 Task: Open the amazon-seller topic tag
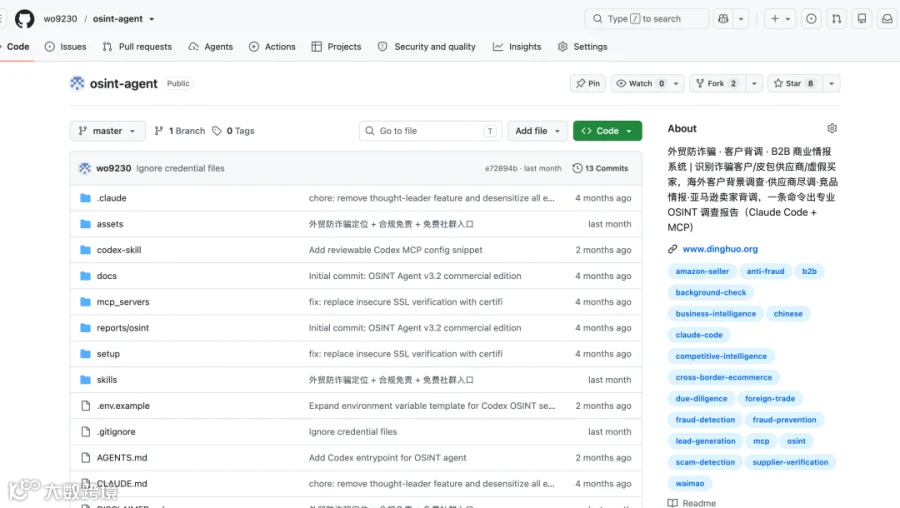tap(702, 272)
